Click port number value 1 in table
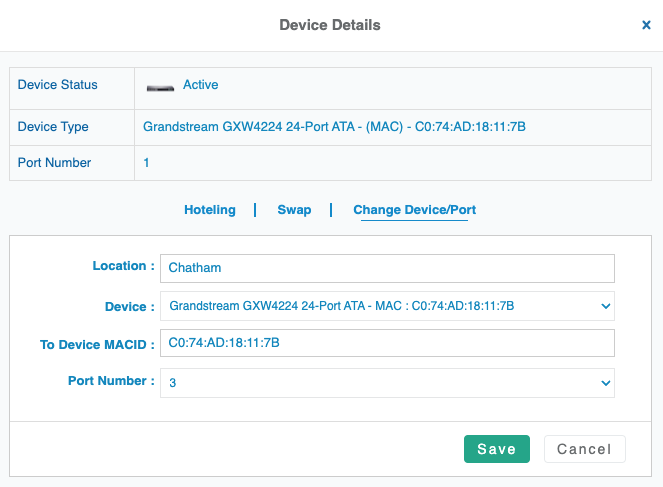The width and height of the screenshot is (663, 487). click(x=147, y=162)
